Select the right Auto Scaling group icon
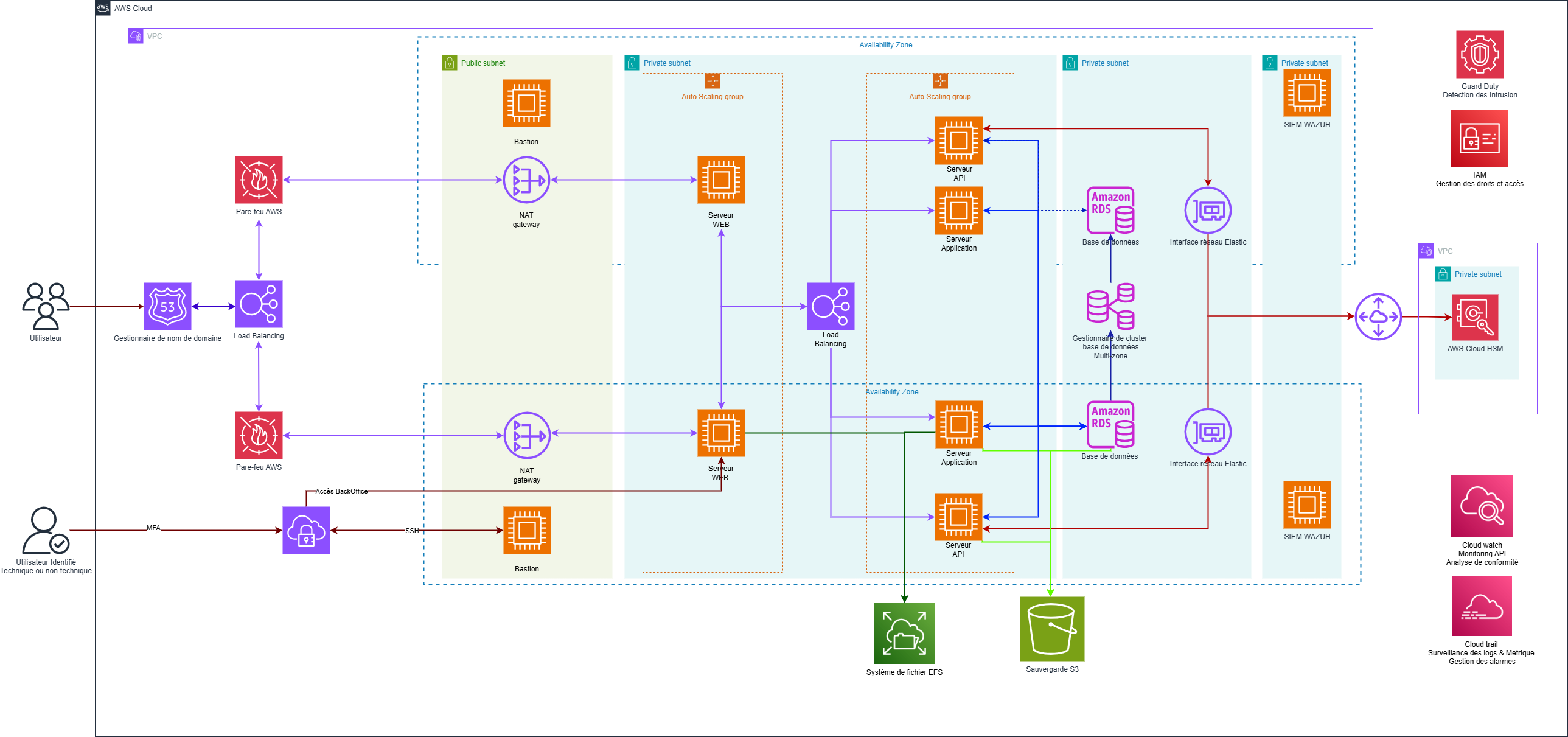The height and width of the screenshot is (737, 1568). pos(941,81)
